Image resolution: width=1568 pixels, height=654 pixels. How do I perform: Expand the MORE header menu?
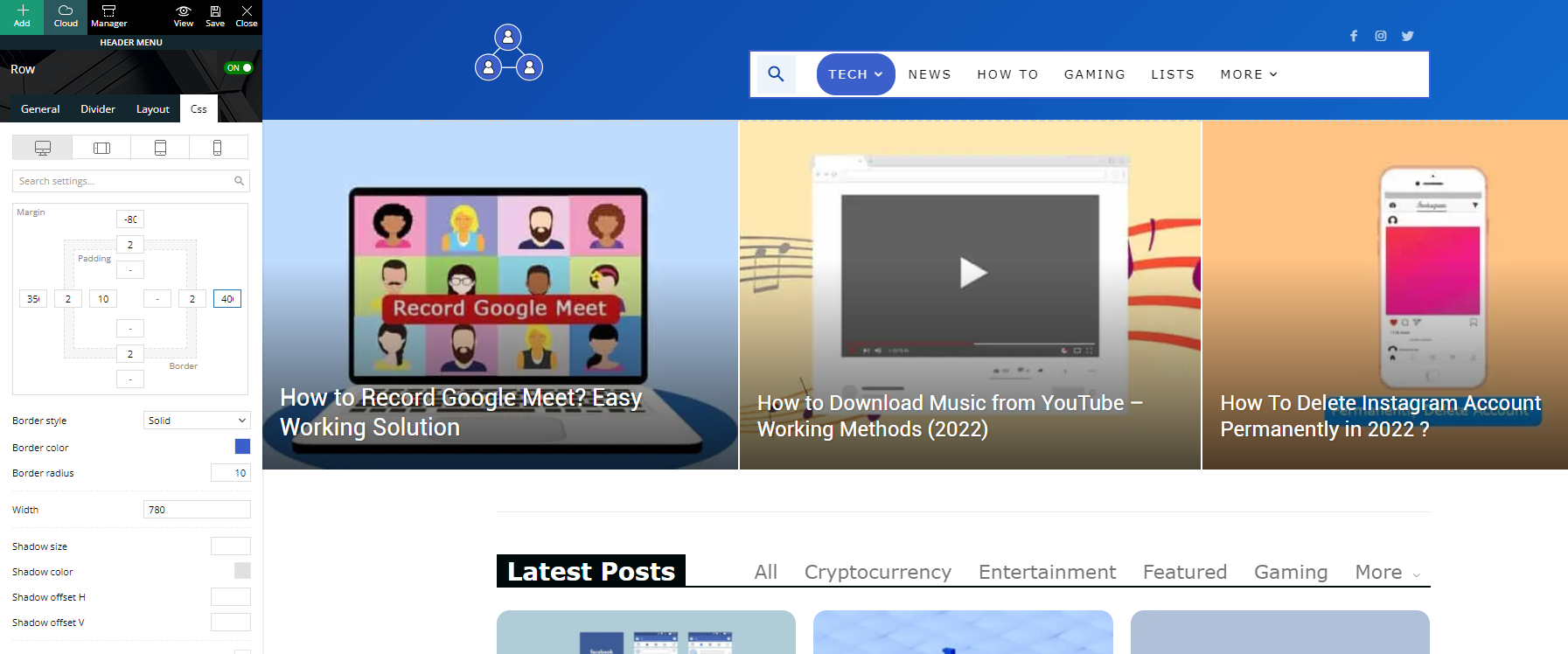pos(1249,74)
